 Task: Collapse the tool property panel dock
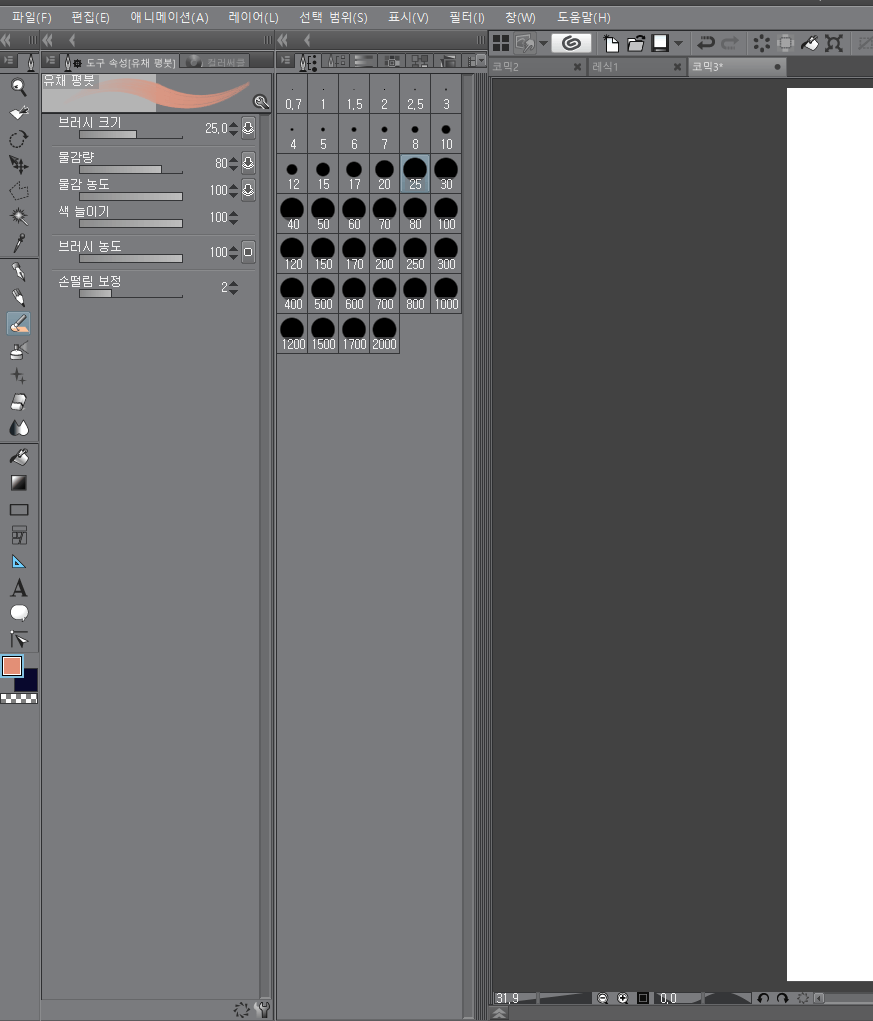pyautogui.click(x=48, y=40)
